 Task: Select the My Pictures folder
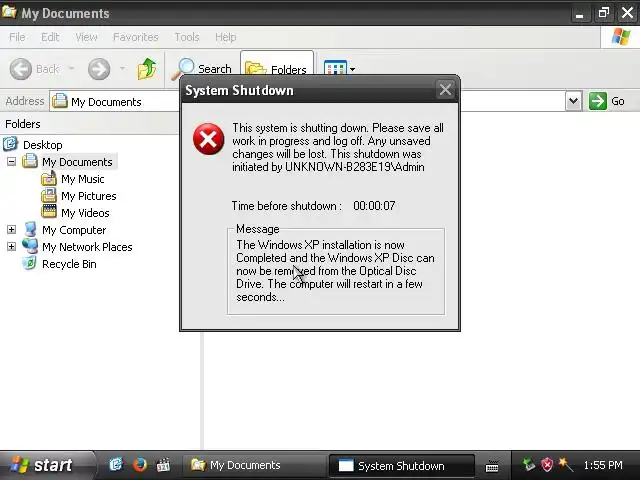pos(89,196)
